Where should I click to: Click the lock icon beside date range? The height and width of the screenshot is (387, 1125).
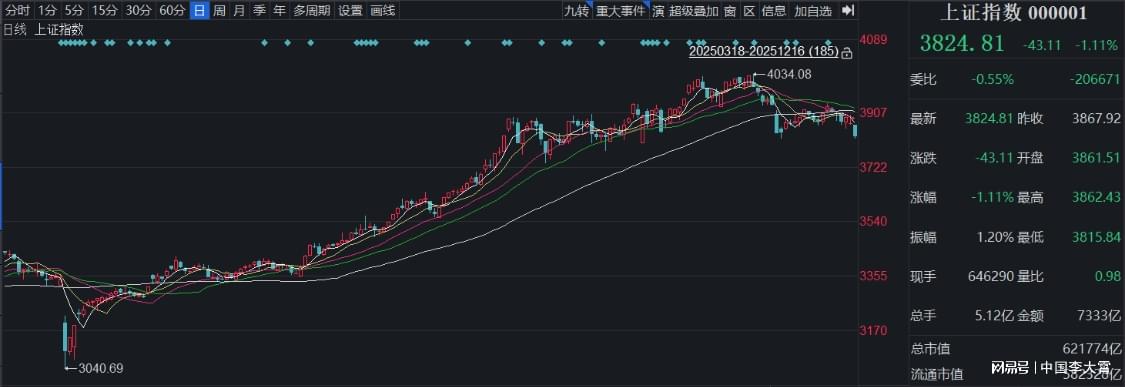[847, 52]
